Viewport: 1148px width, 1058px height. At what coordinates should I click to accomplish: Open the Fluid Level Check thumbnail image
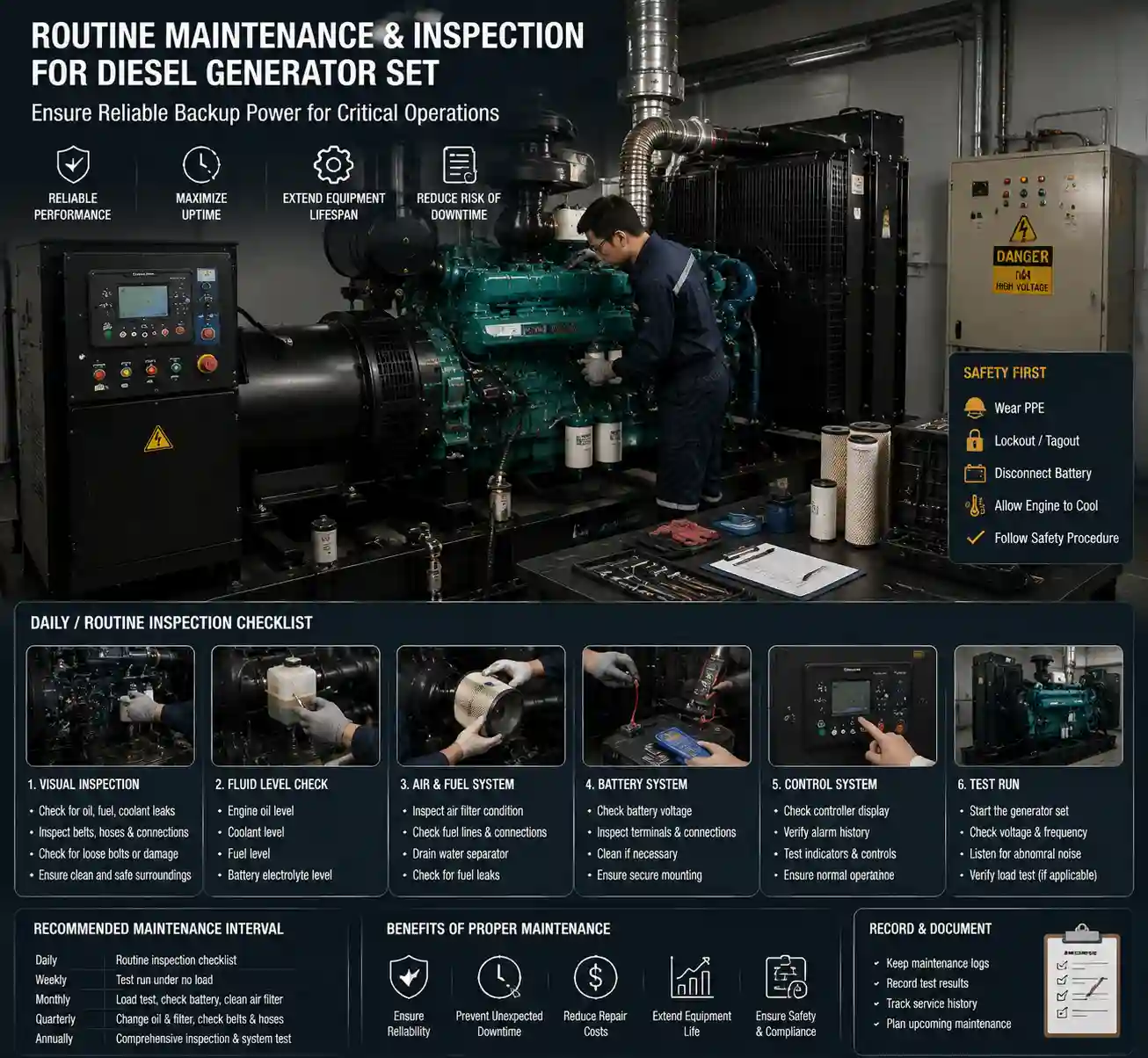point(296,706)
